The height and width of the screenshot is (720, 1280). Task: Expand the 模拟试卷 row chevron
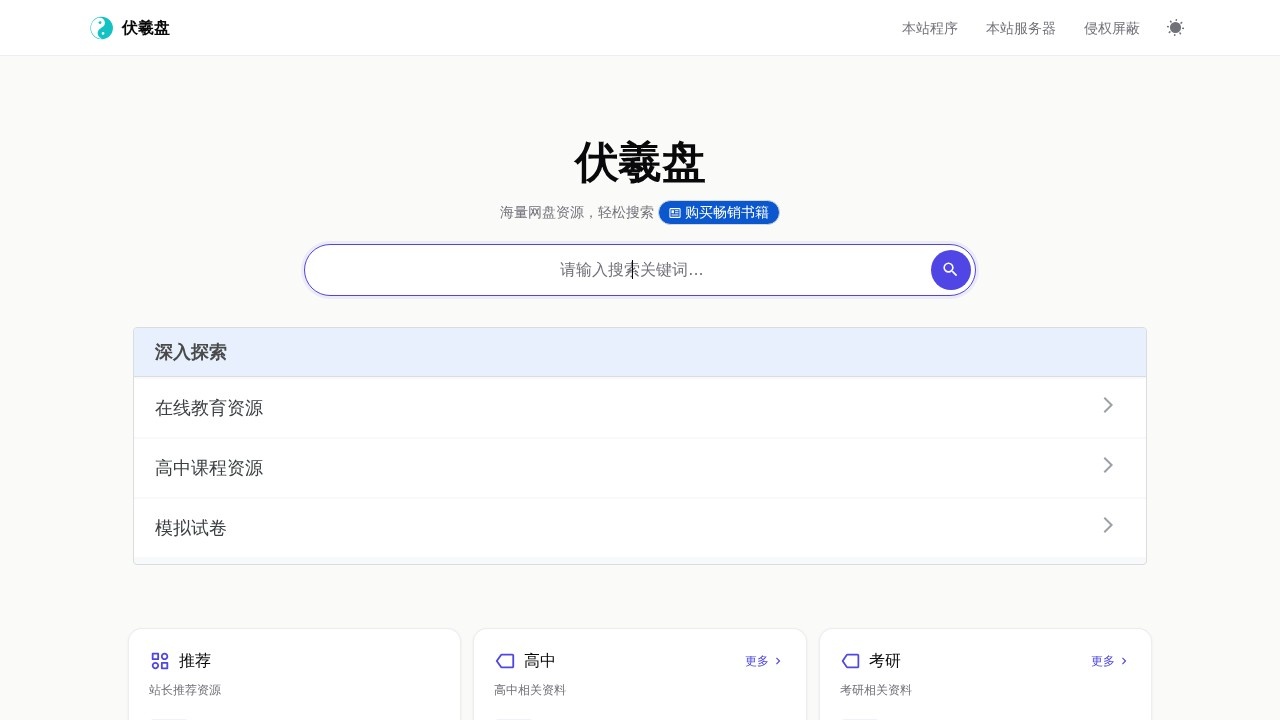1108,525
